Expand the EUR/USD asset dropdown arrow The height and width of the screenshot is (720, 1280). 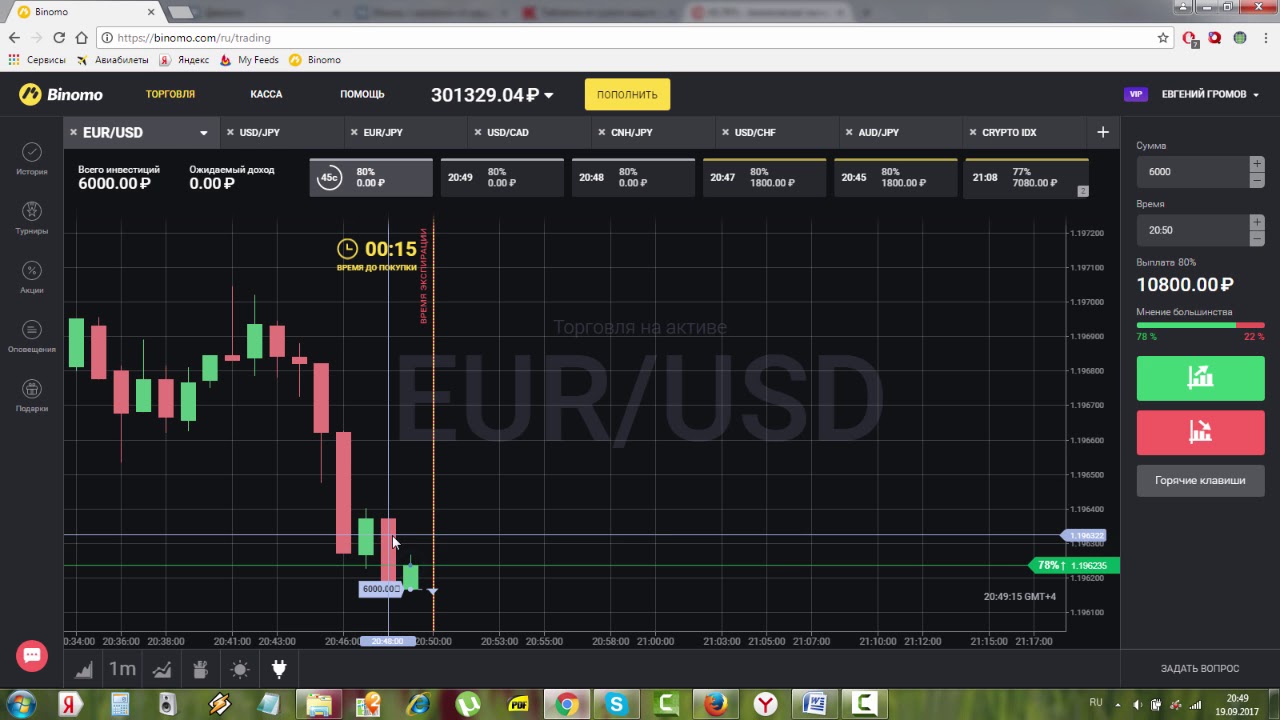tap(204, 133)
